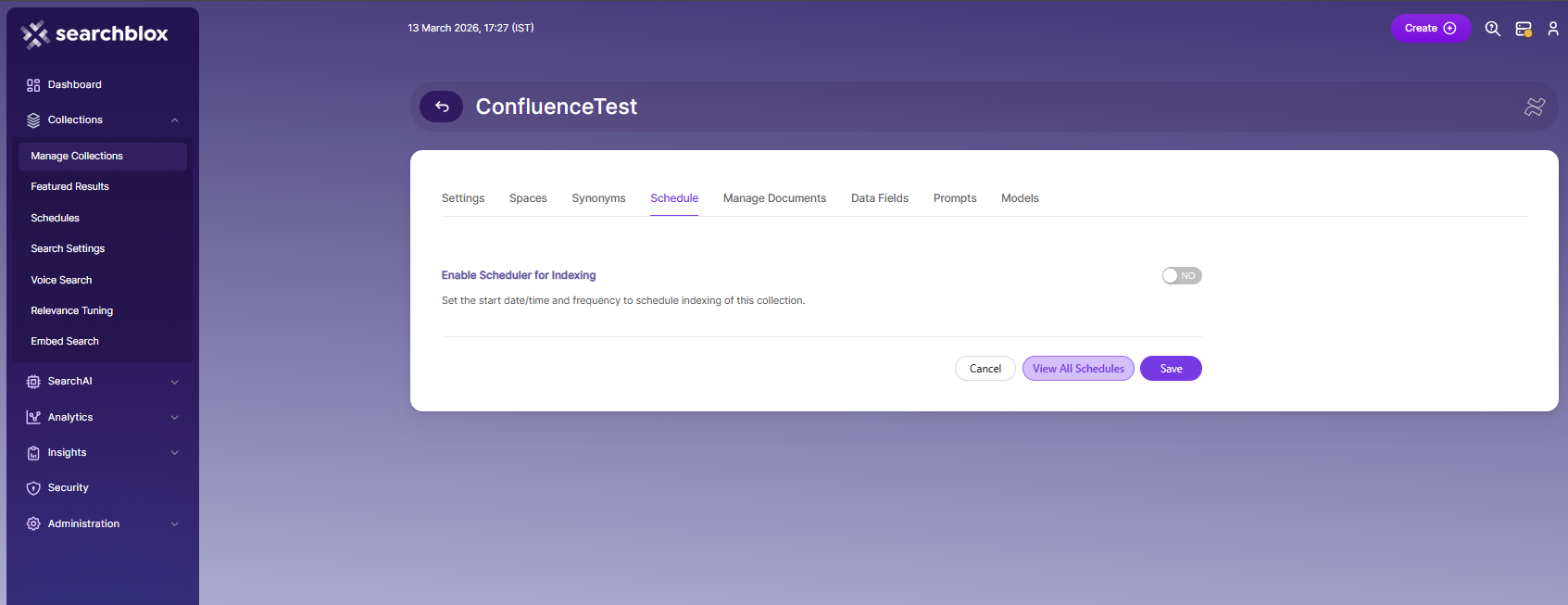Click the Cancel button
The width and height of the screenshot is (1568, 605).
click(x=985, y=369)
